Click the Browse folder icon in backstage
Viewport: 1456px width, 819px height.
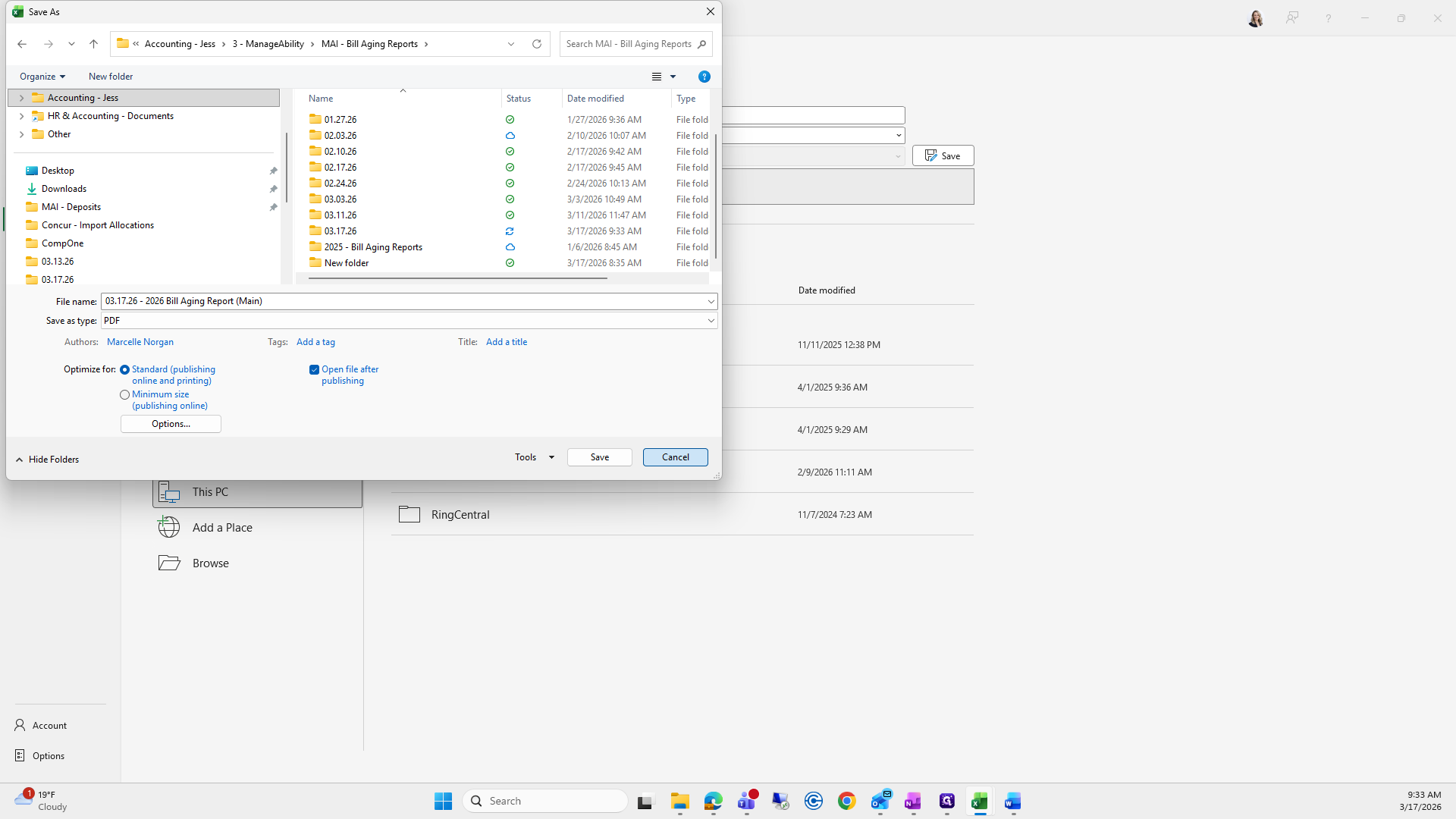coord(169,563)
